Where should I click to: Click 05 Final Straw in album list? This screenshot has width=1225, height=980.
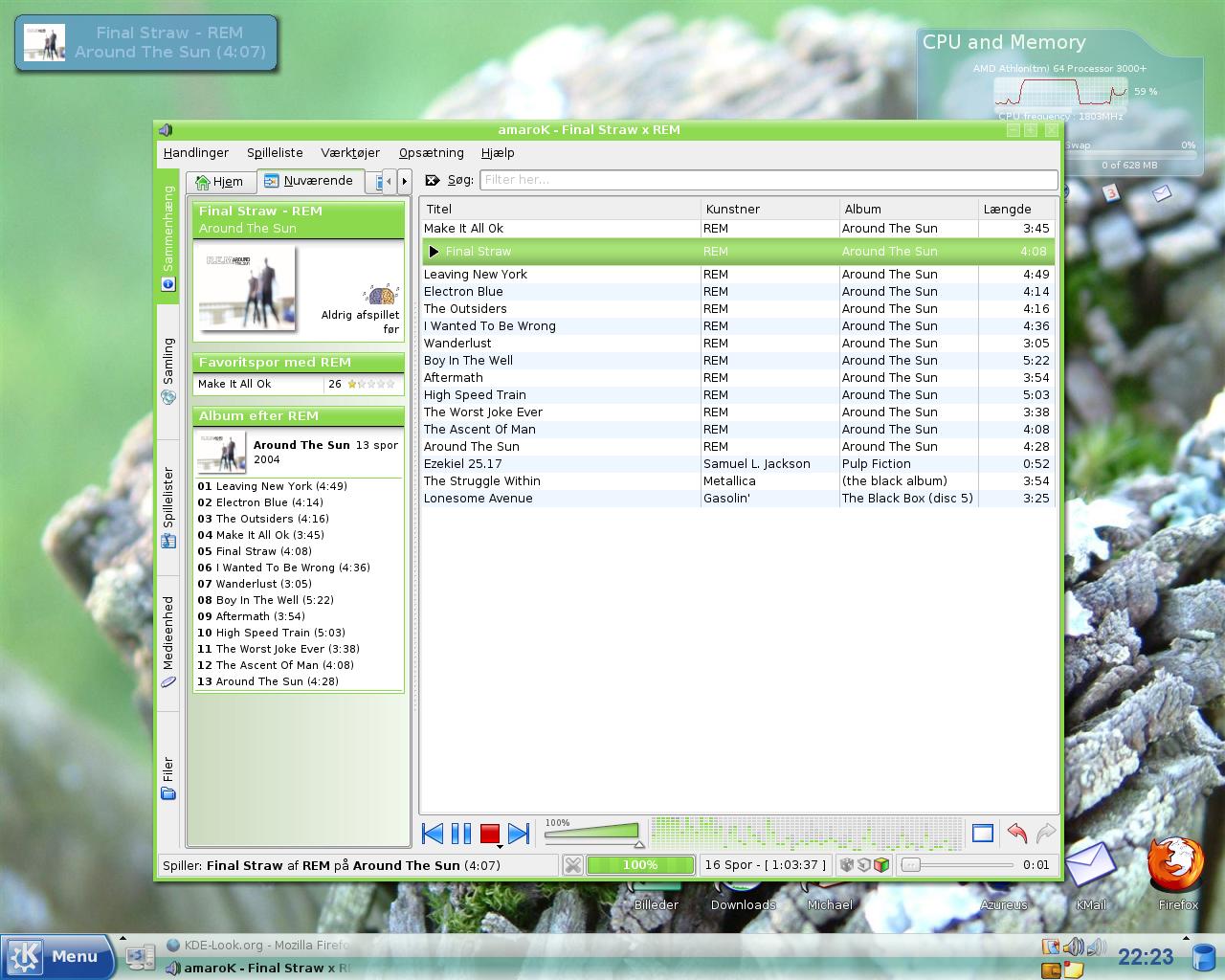[x=255, y=551]
